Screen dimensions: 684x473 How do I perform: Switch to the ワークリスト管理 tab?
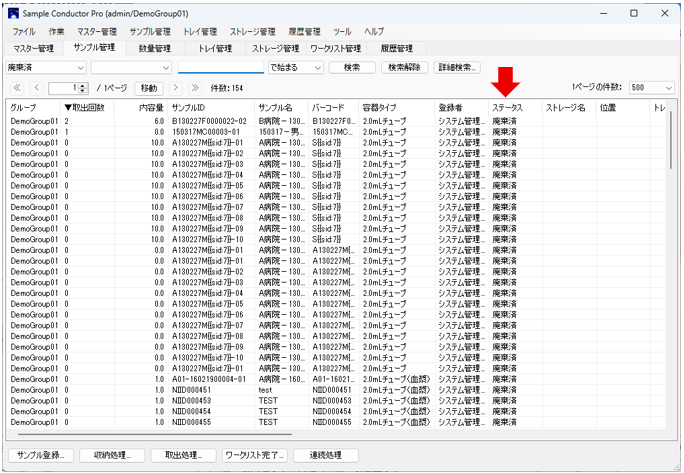(x=336, y=48)
